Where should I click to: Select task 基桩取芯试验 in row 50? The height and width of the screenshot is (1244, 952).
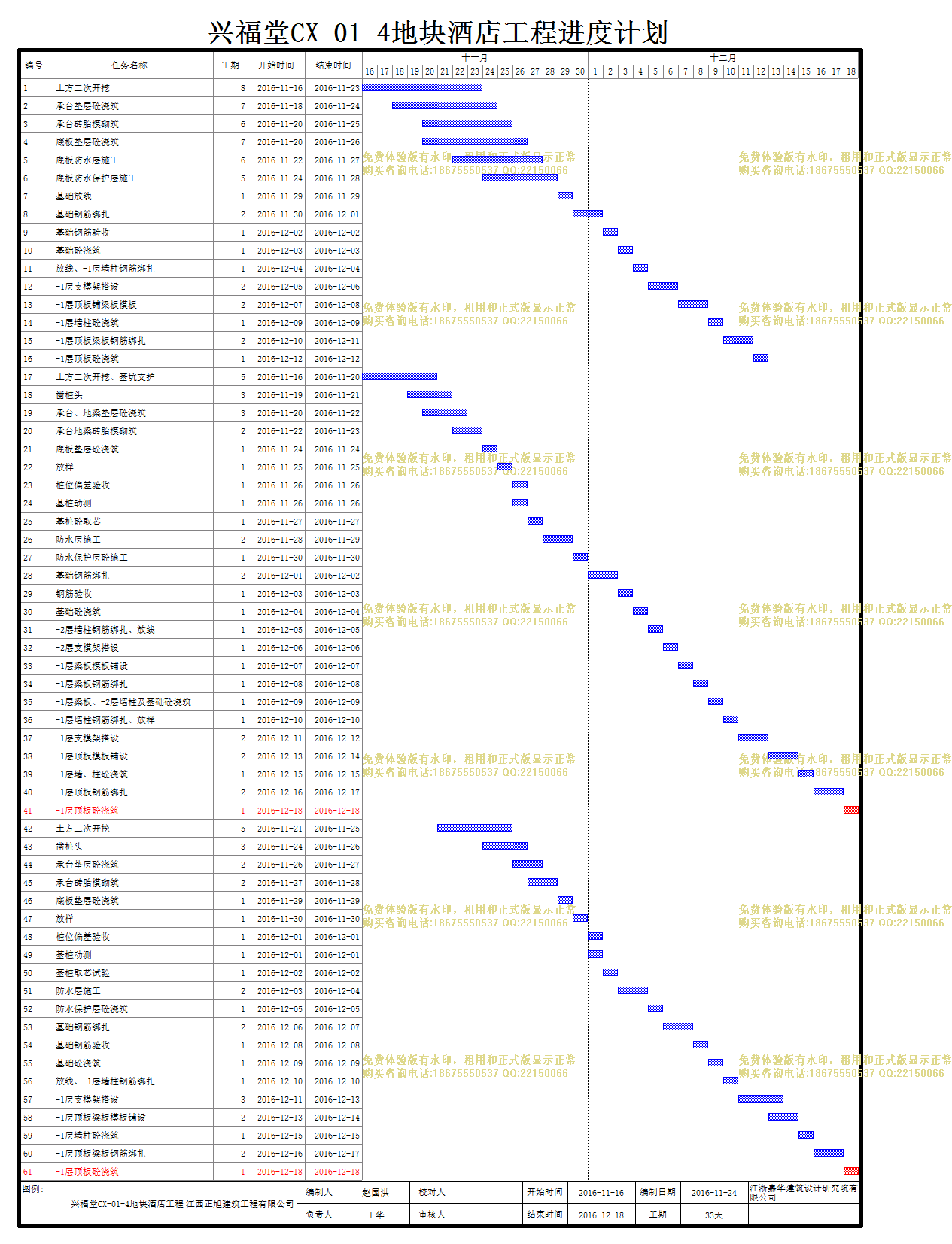pos(83,973)
